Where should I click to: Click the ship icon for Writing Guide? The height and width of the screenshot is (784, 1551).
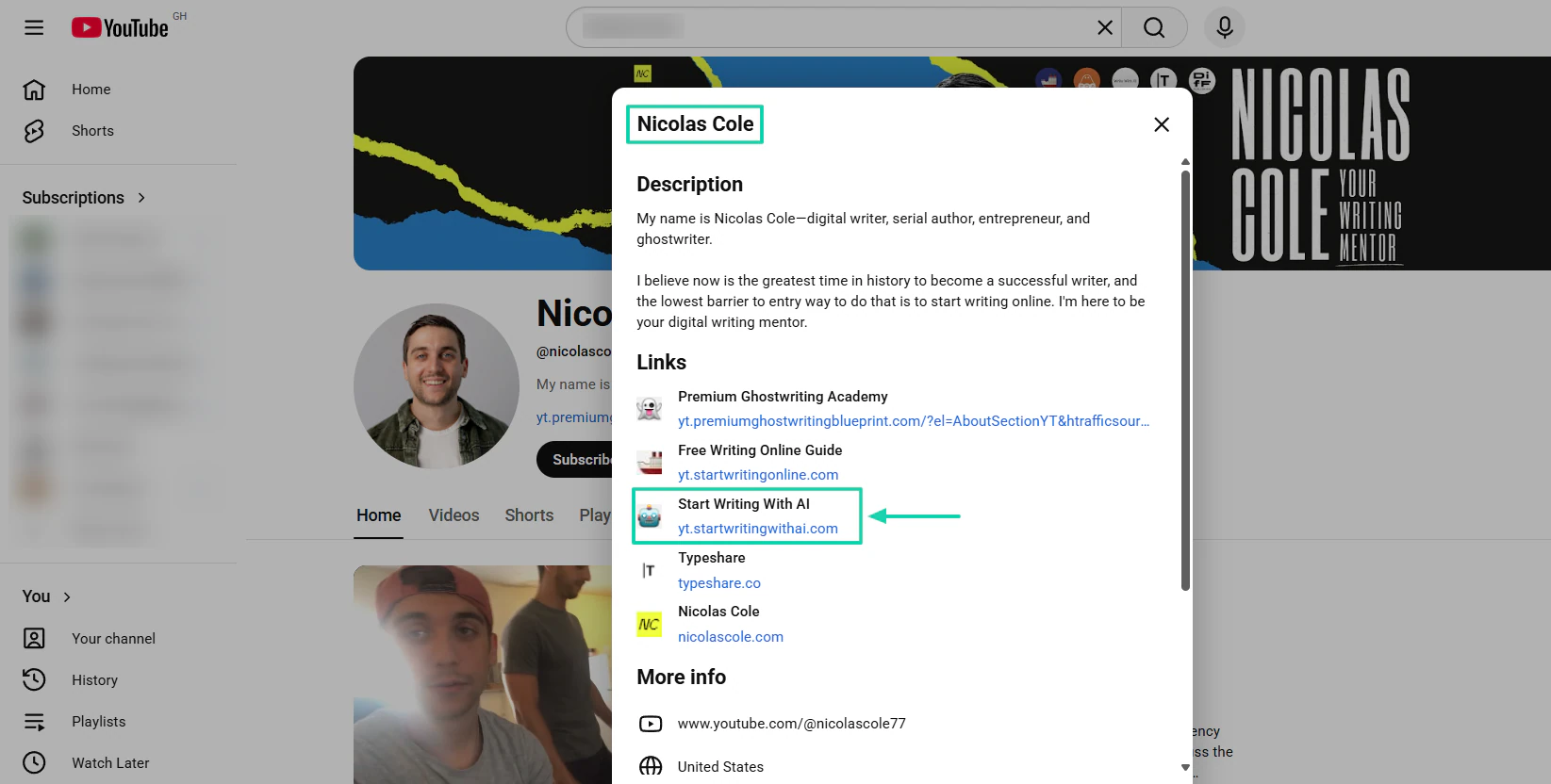pos(650,463)
